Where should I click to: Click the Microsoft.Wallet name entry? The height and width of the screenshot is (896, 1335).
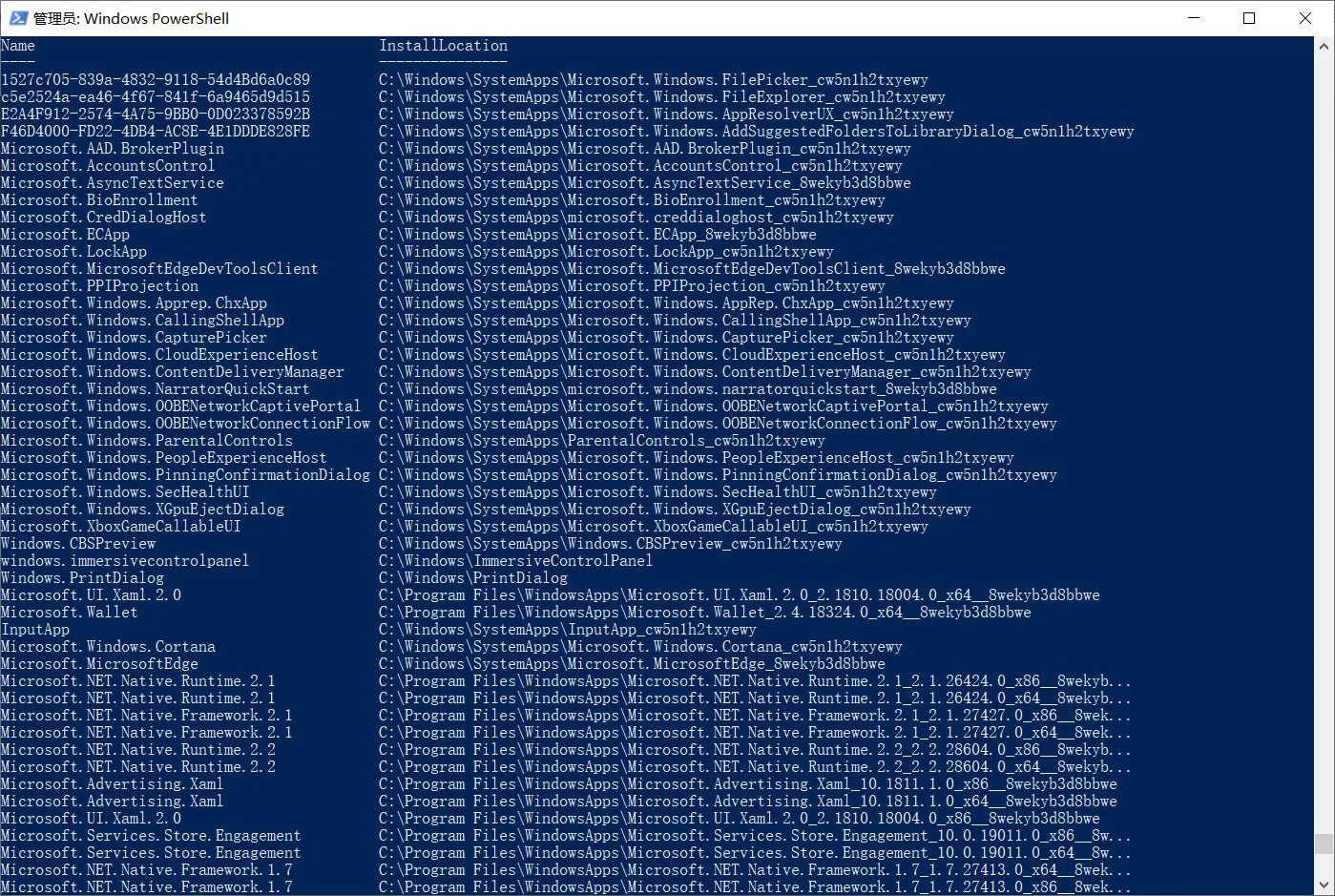click(70, 613)
